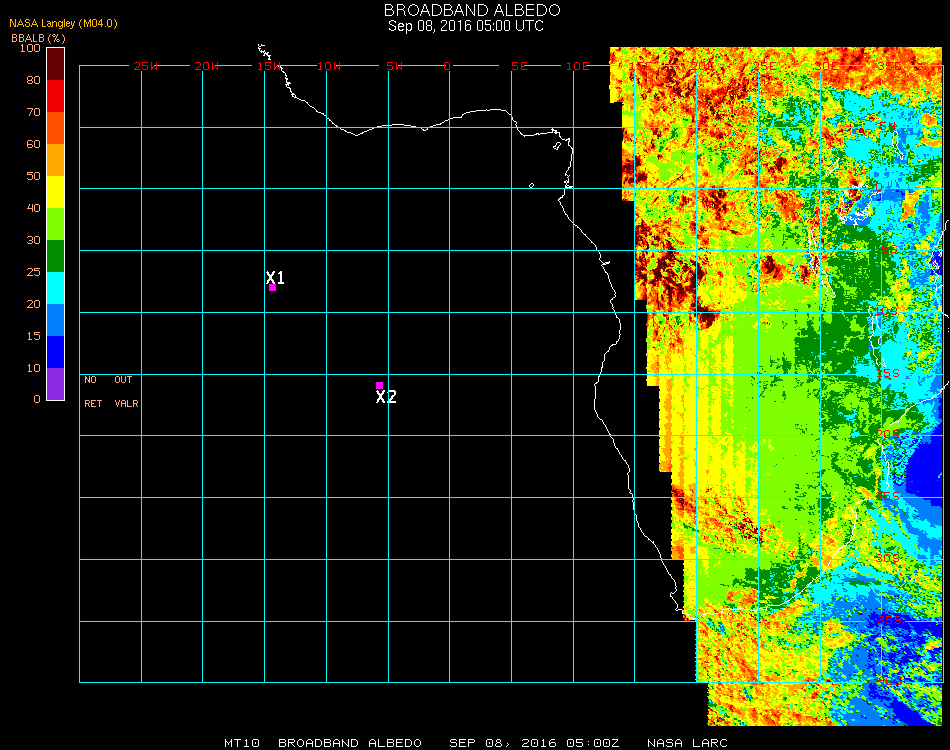Click the X1 marker text label
The height and width of the screenshot is (750, 950).
click(x=276, y=278)
